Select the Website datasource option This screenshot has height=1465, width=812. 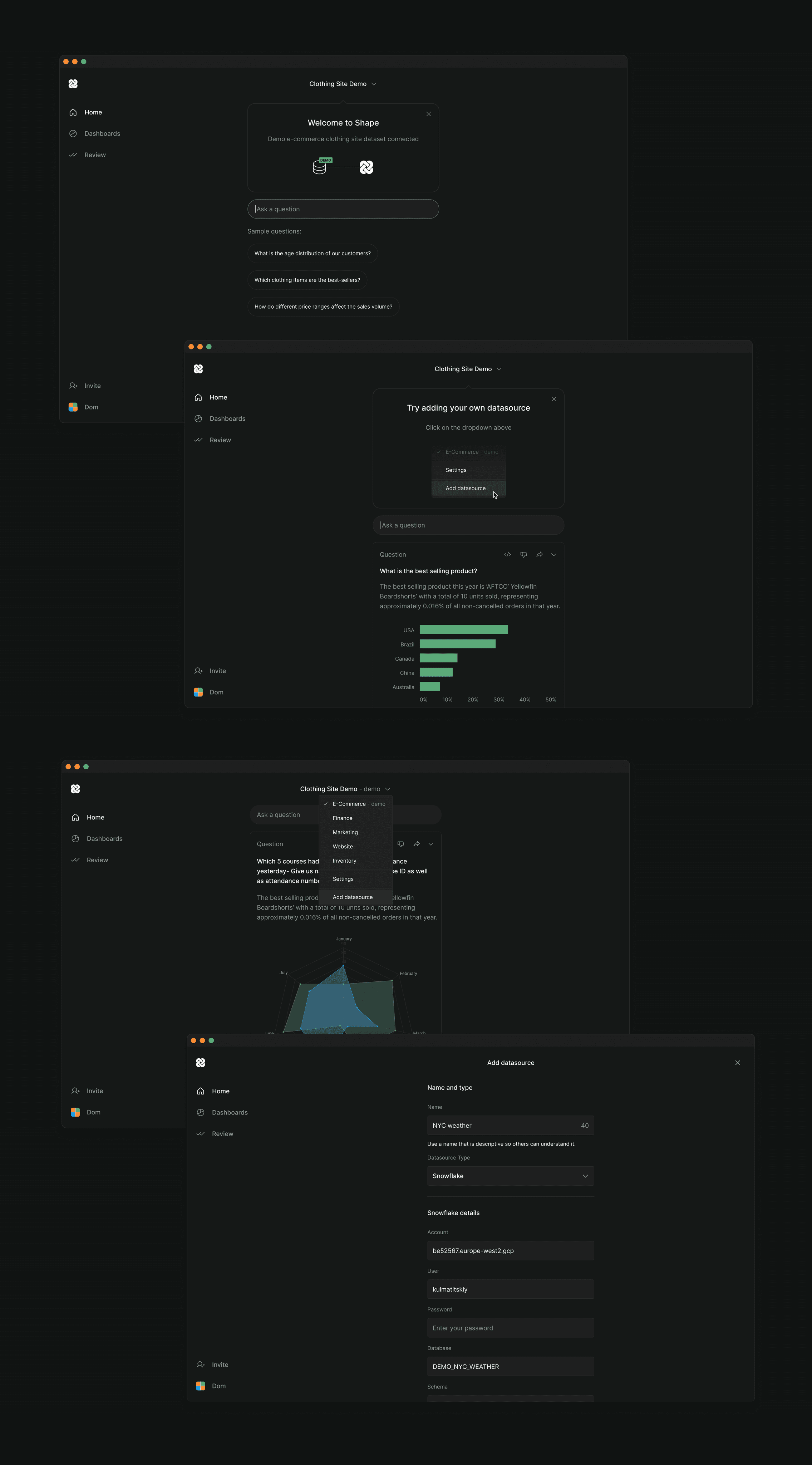[343, 846]
